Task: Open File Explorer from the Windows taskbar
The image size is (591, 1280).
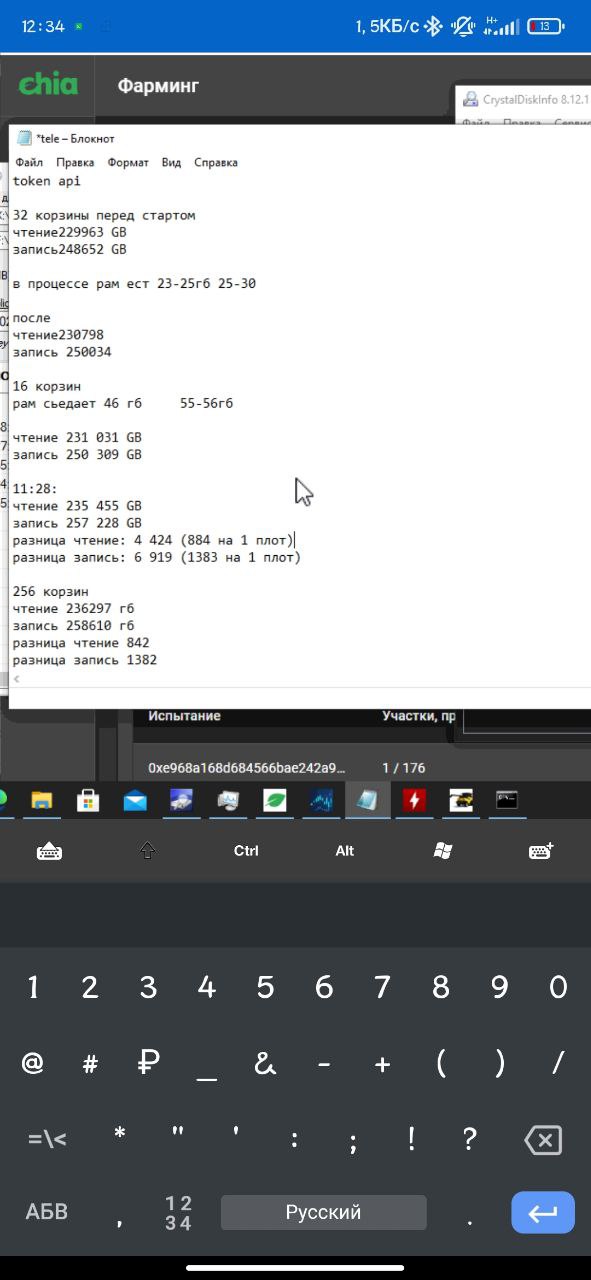Action: (41, 800)
